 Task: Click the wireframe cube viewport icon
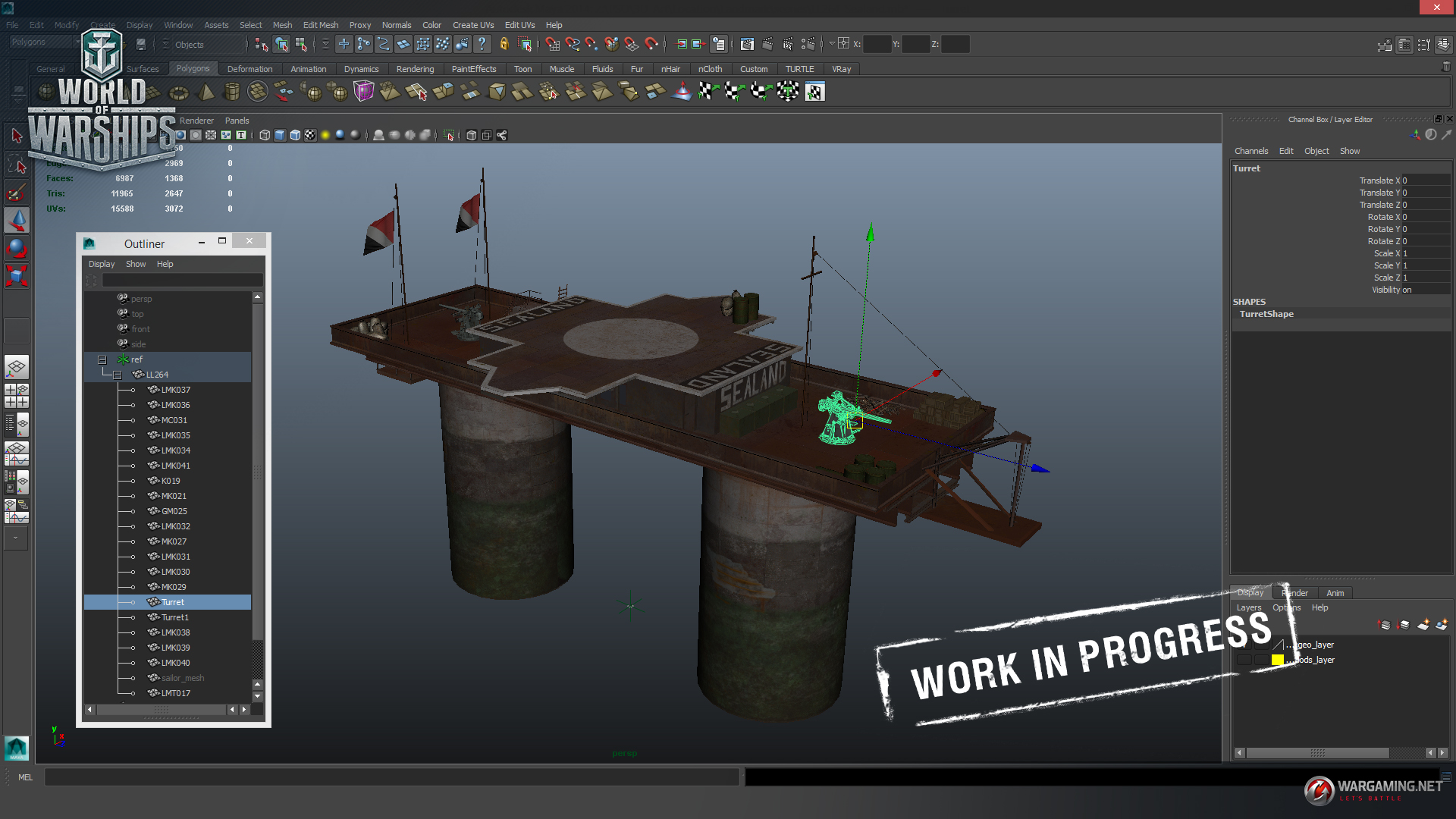coord(265,135)
